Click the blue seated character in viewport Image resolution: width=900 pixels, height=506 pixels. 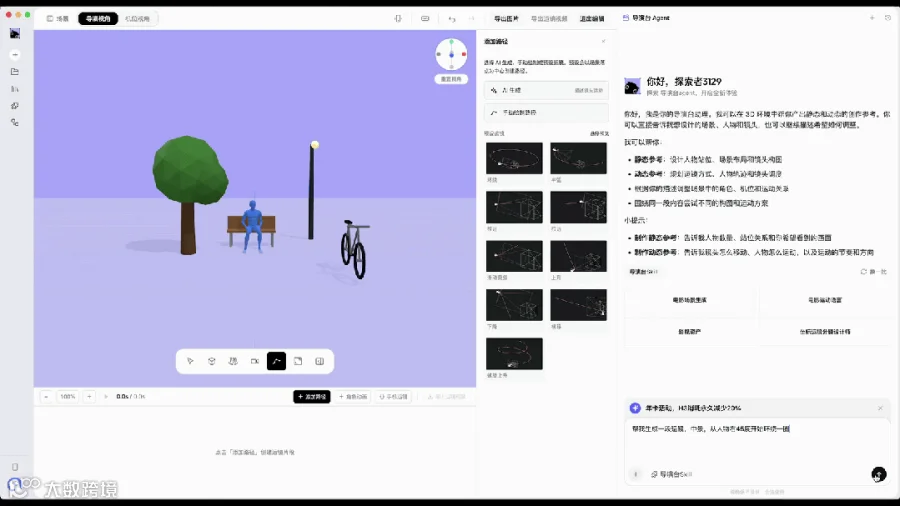tap(252, 225)
